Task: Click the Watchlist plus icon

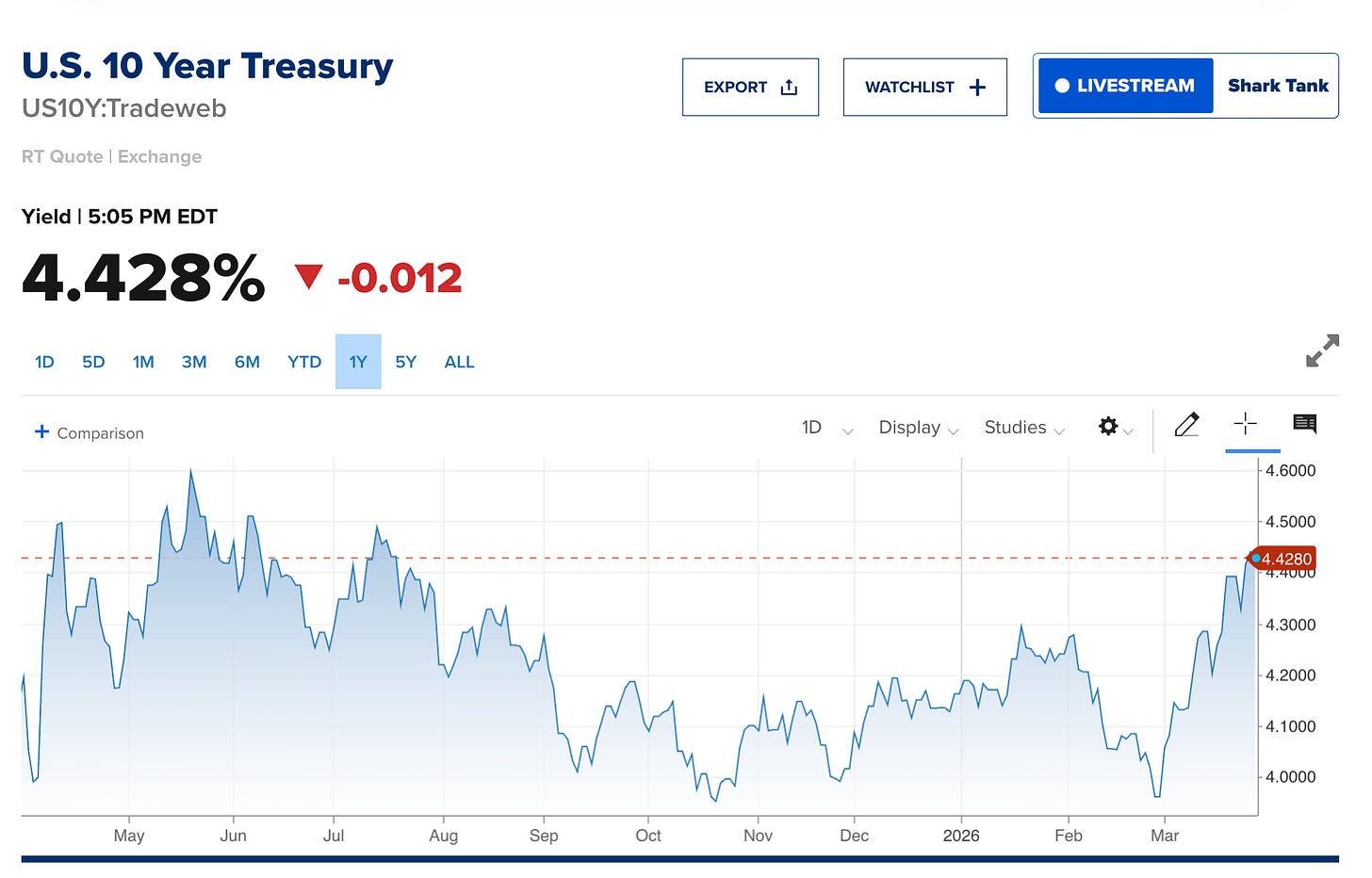Action: click(975, 86)
